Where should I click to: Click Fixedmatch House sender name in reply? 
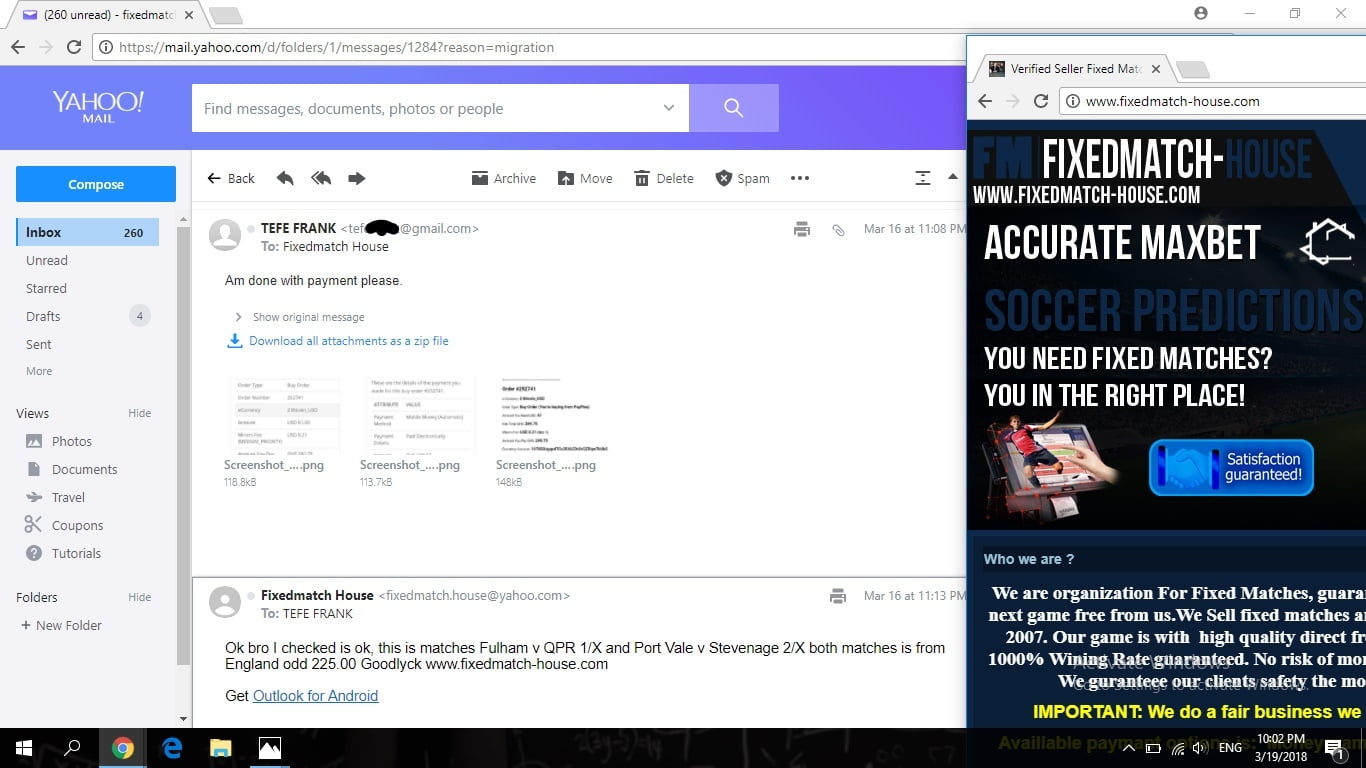(x=317, y=595)
